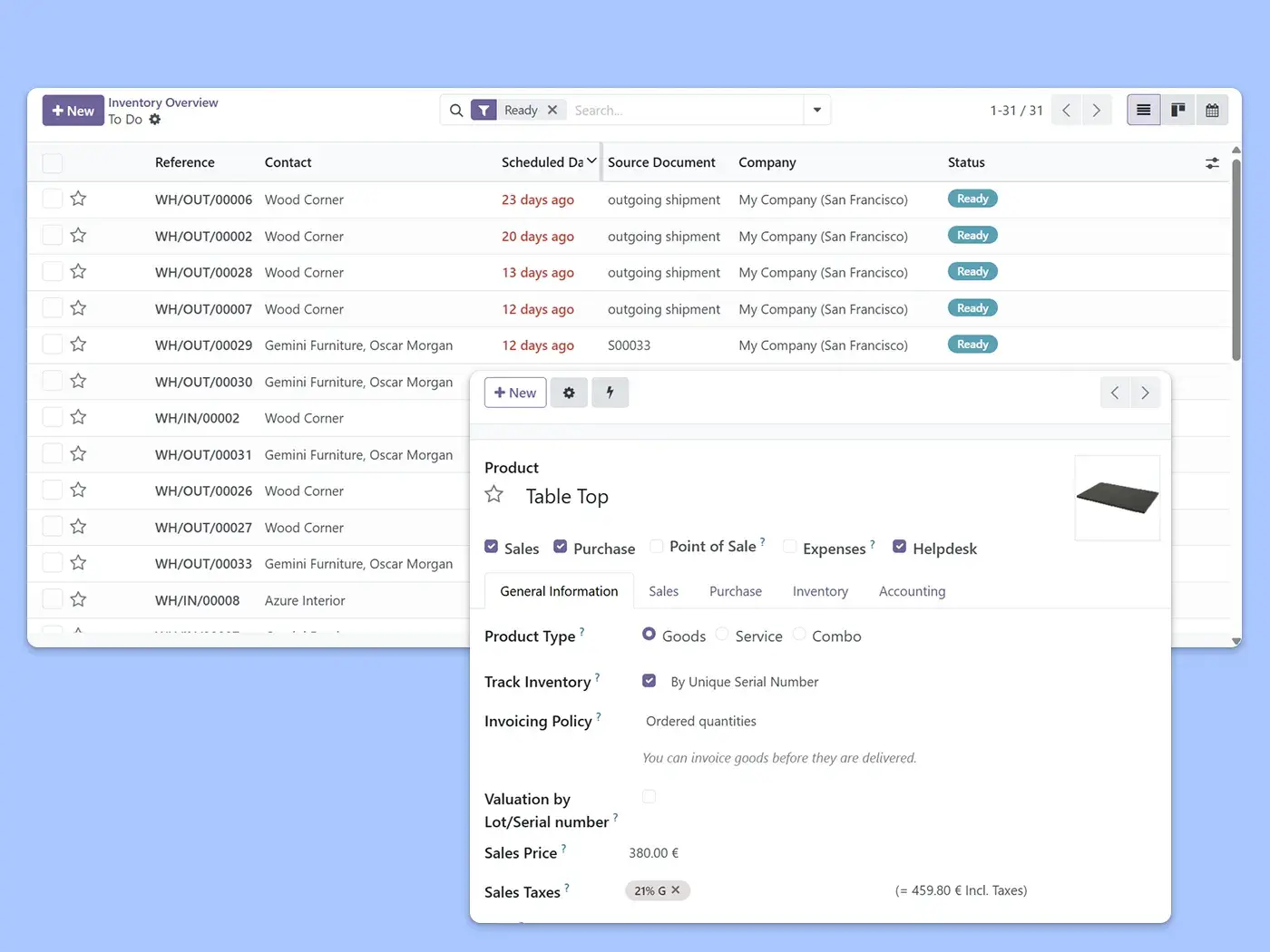This screenshot has height=952, width=1270.
Task: Toggle the Track Inventory checkbox
Action: (x=650, y=681)
